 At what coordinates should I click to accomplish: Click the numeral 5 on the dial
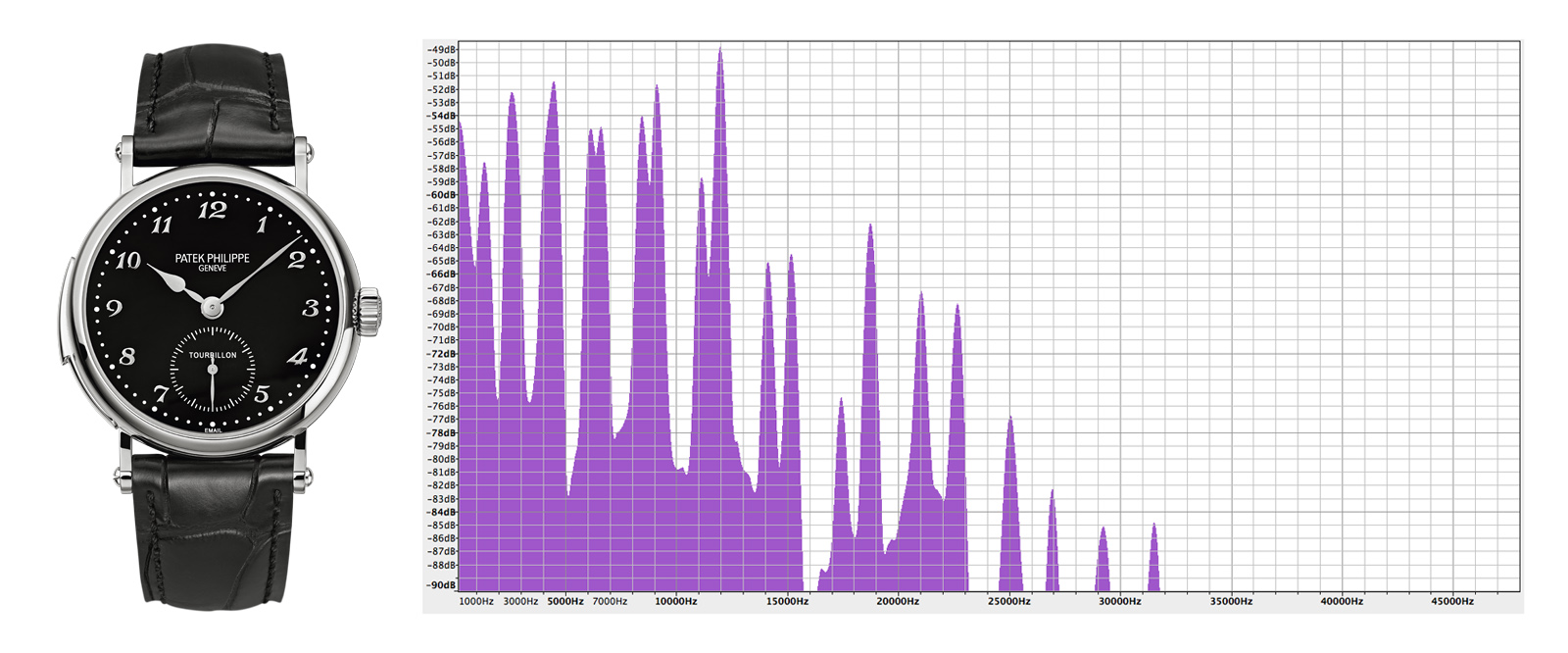[x=262, y=394]
